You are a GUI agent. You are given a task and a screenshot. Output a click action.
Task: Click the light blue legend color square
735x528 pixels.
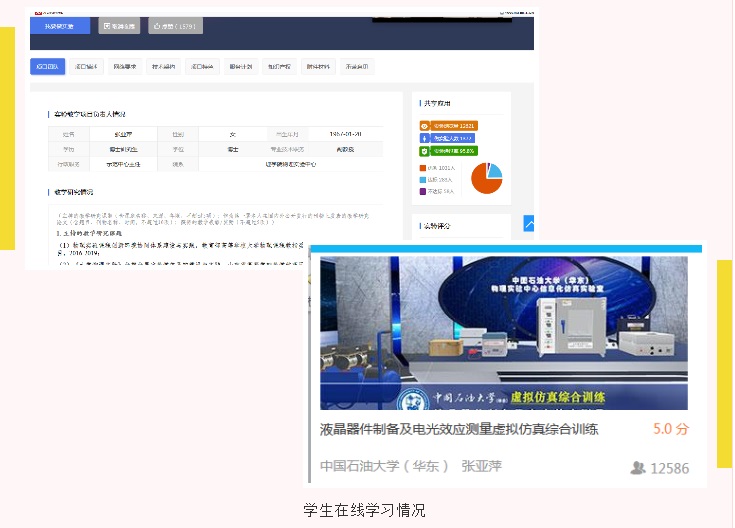click(x=423, y=179)
